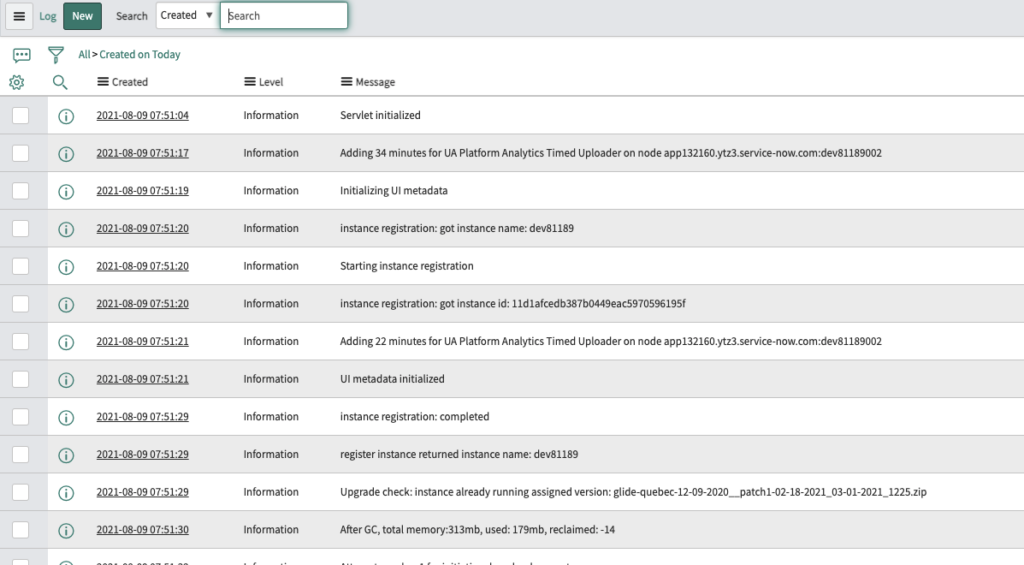1024x565 pixels.
Task: Preview got instance id record info icon
Action: click(66, 304)
